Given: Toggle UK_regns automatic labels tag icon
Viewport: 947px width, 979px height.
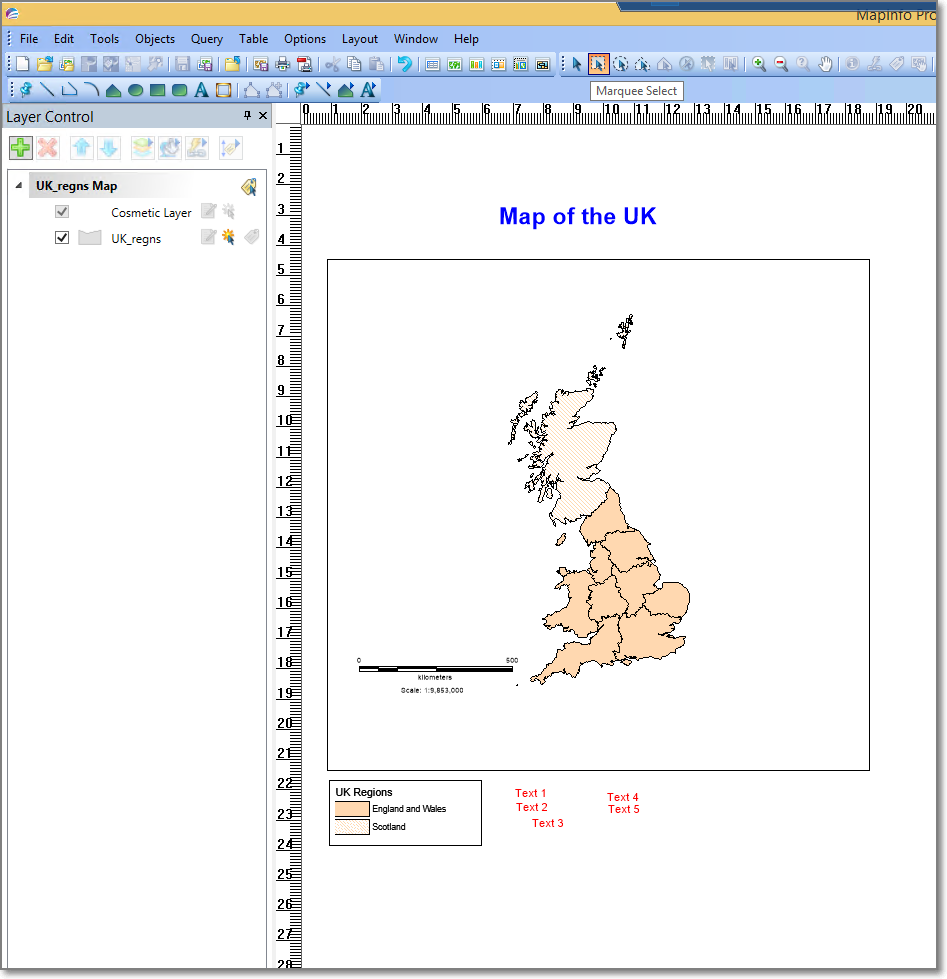Looking at the screenshot, I should point(252,237).
